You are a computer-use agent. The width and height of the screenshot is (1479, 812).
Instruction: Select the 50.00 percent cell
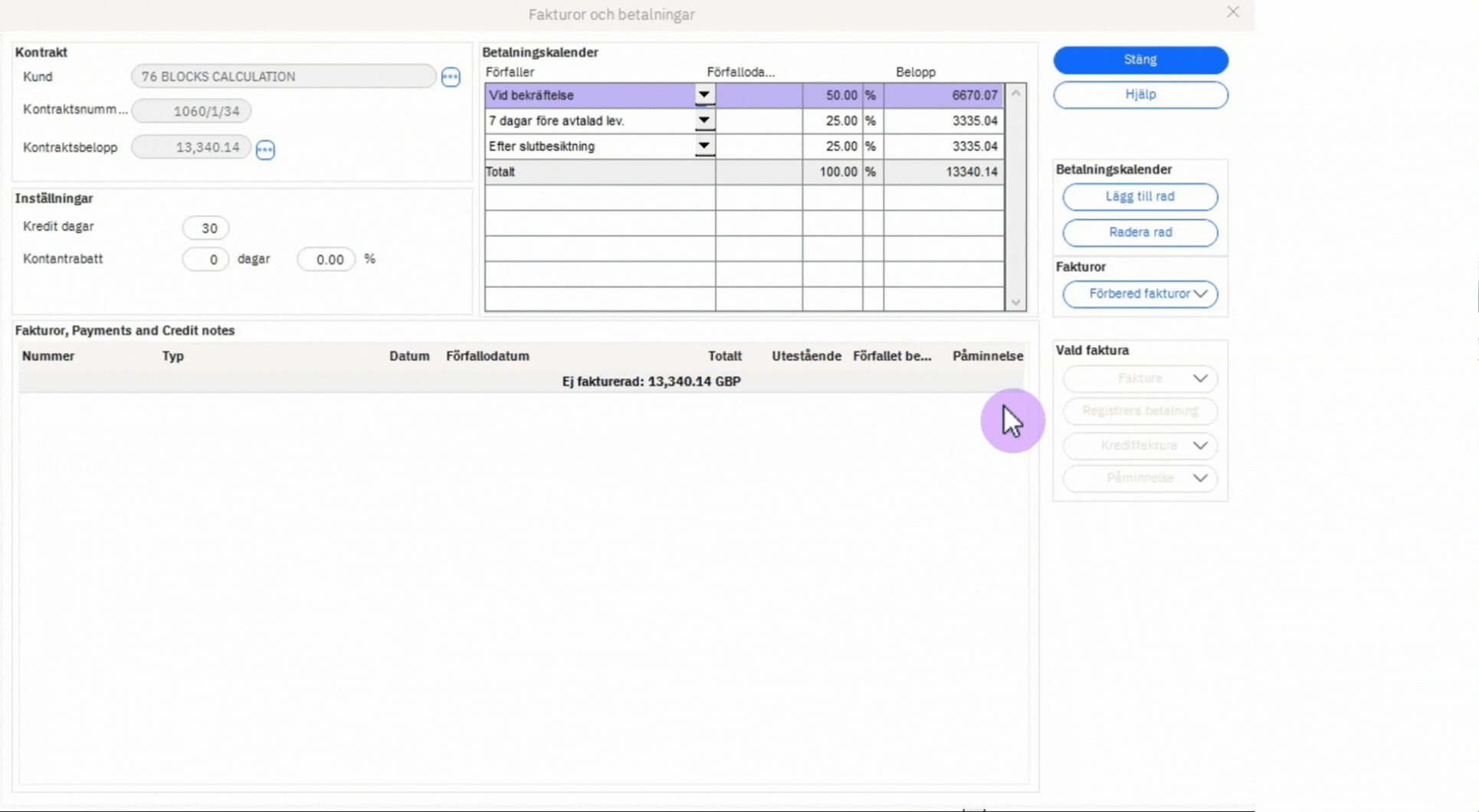tap(832, 95)
